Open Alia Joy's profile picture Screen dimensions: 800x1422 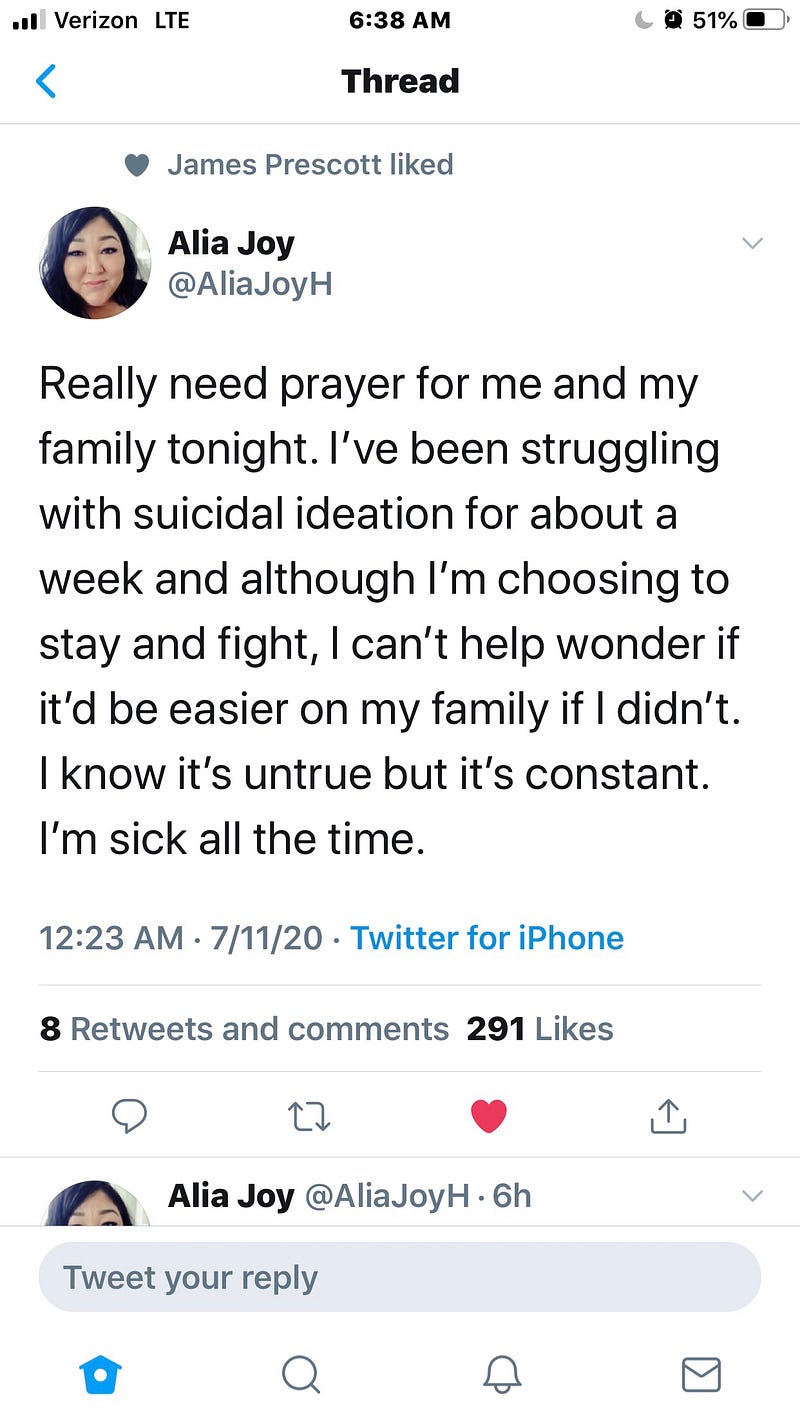pyautogui.click(x=95, y=263)
